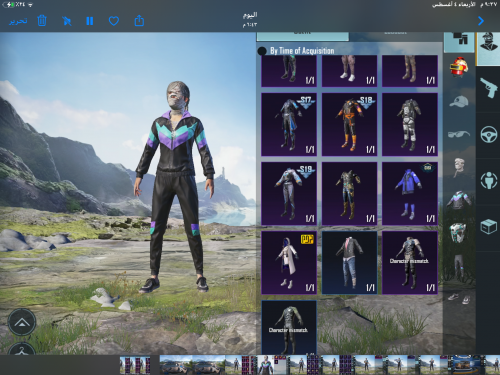Choose the S19 outfit tile
This screenshot has width=500, height=375.
pos(289,194)
